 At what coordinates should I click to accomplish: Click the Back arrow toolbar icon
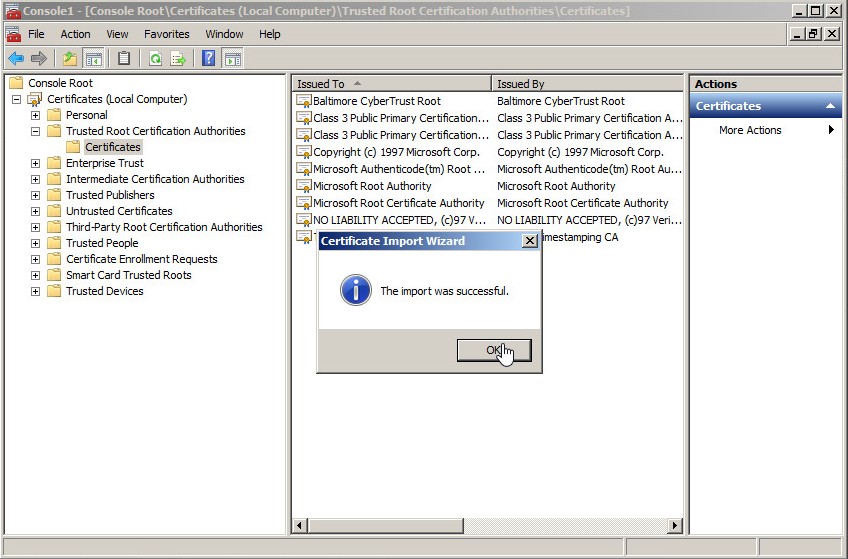click(x=16, y=59)
